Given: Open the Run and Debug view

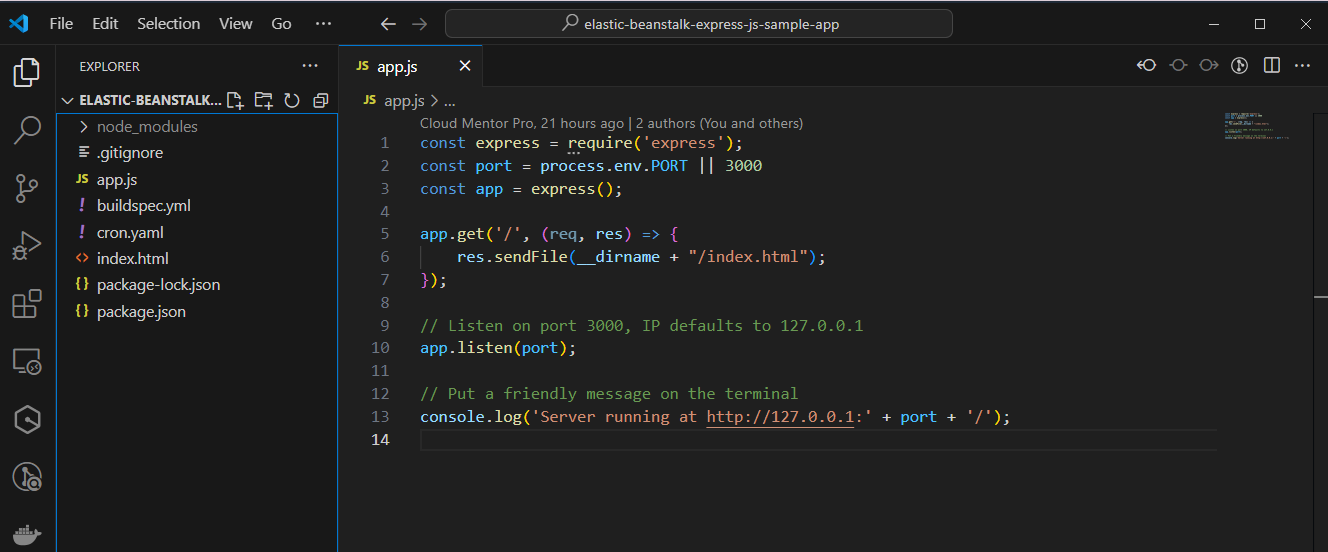Looking at the screenshot, I should click(27, 246).
